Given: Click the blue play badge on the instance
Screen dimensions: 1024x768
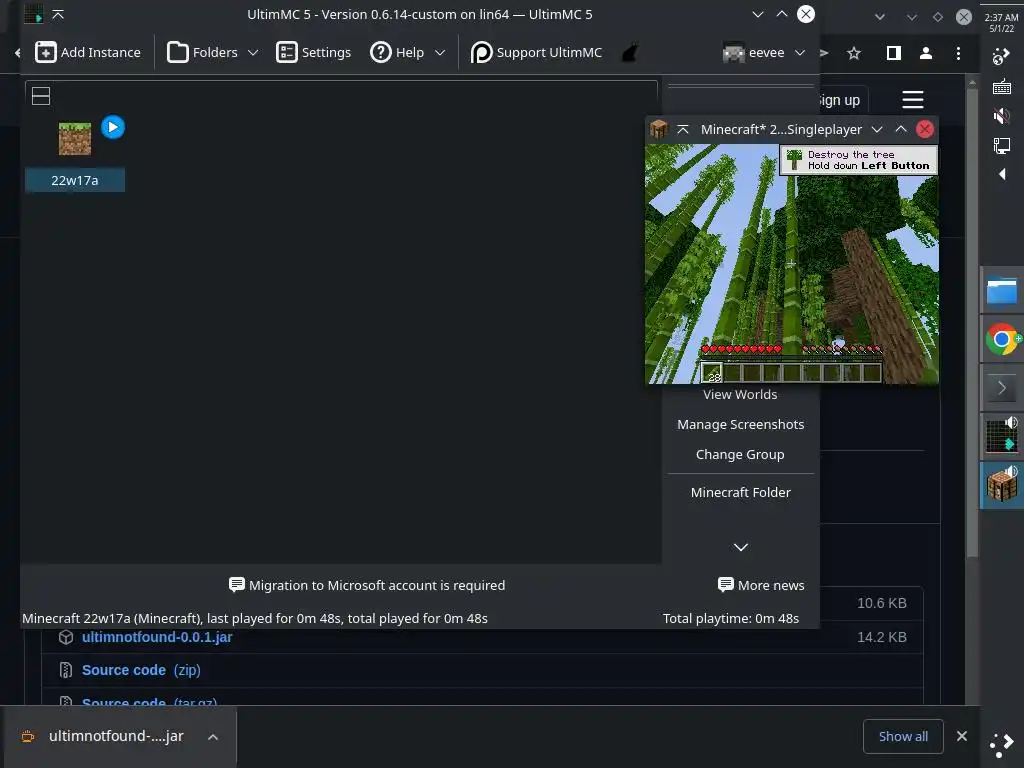Looking at the screenshot, I should (x=113, y=127).
